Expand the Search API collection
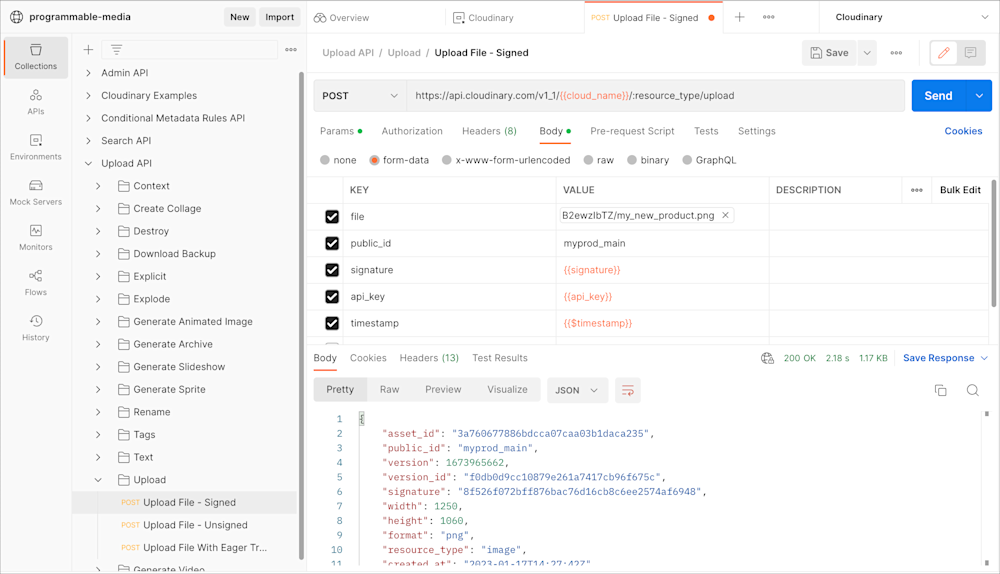Viewport: 1000px width, 574px height. point(88,141)
